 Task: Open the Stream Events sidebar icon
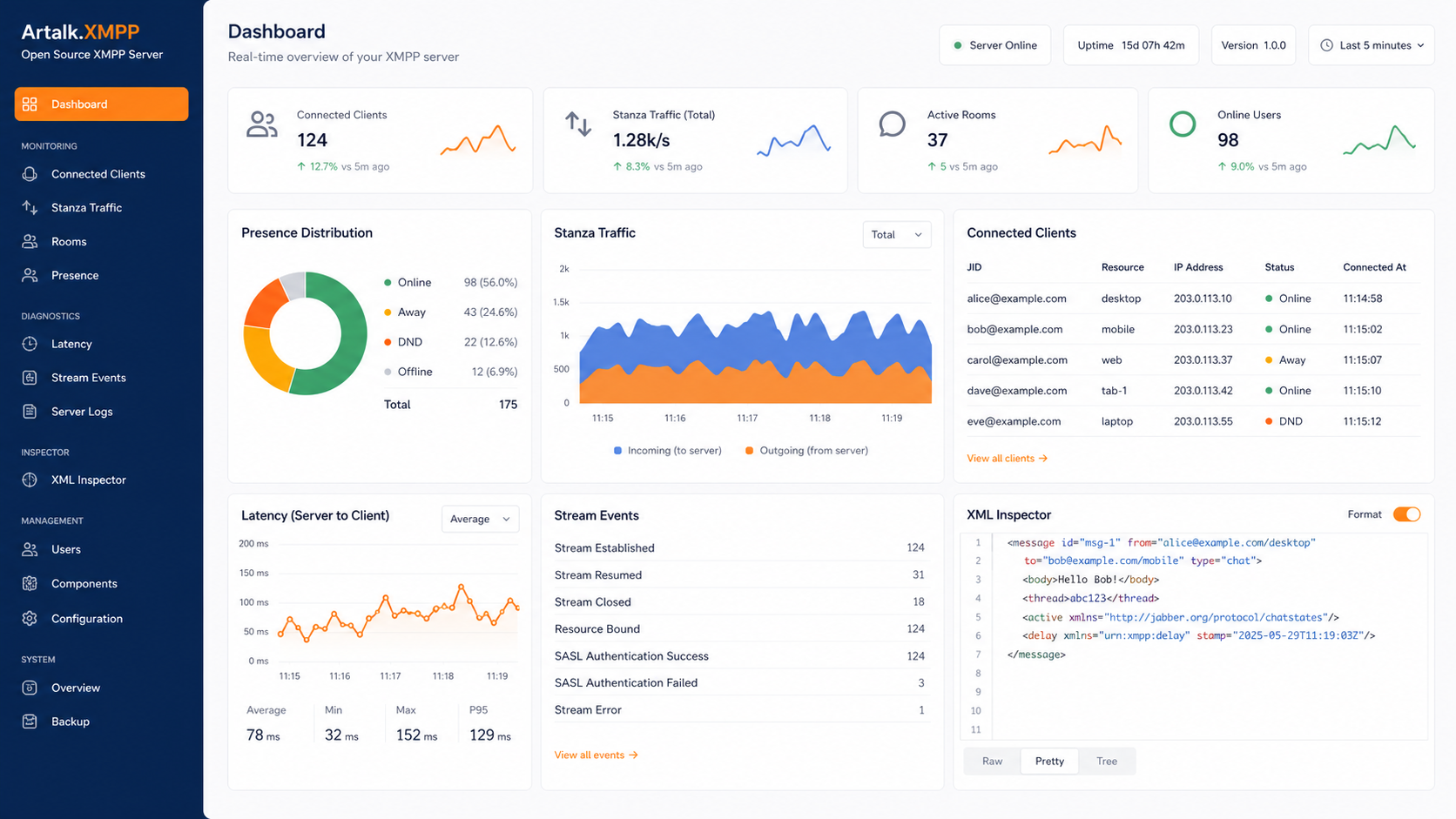coord(30,378)
